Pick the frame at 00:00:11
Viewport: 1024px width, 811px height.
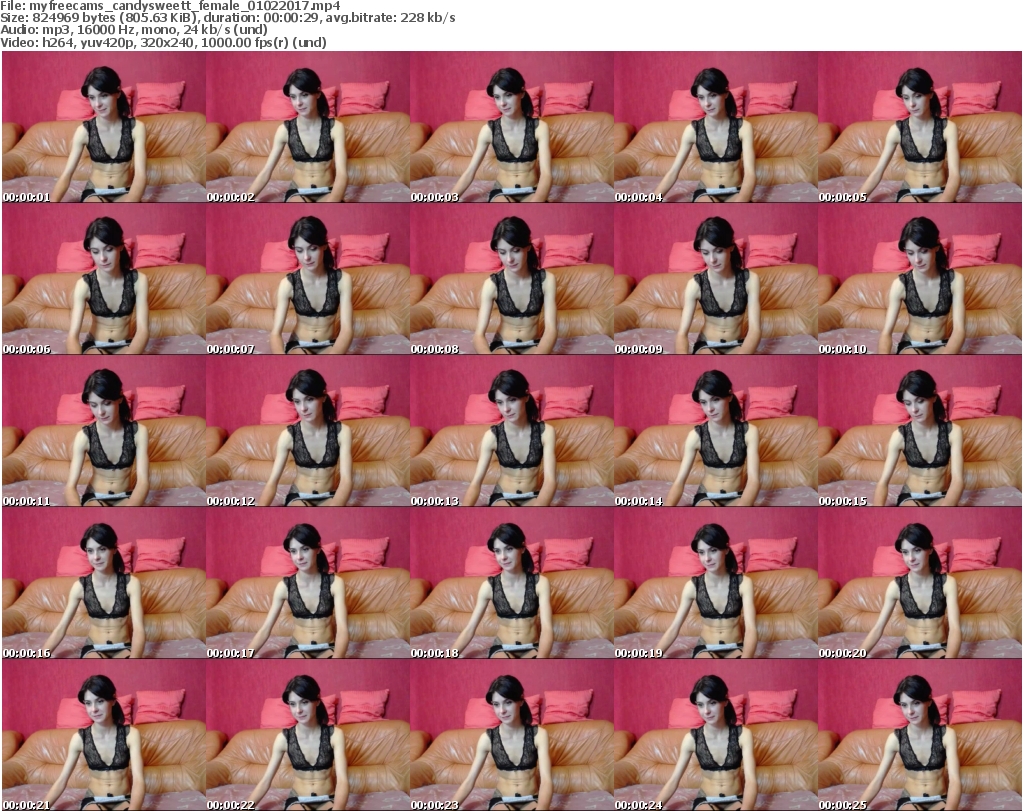click(x=104, y=431)
